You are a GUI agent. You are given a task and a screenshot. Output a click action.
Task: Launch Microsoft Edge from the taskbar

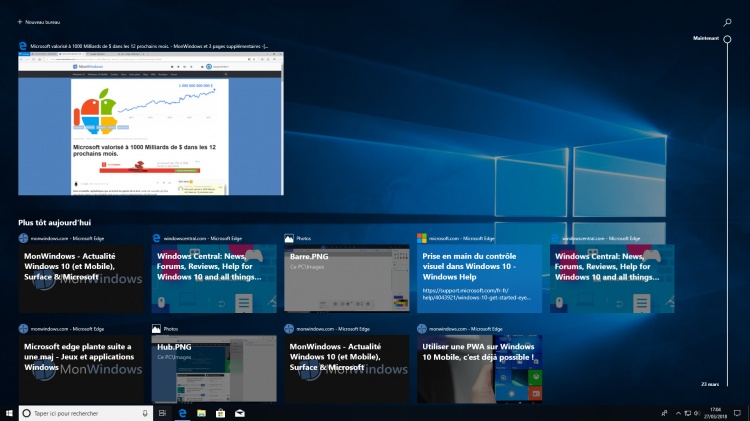click(x=182, y=412)
